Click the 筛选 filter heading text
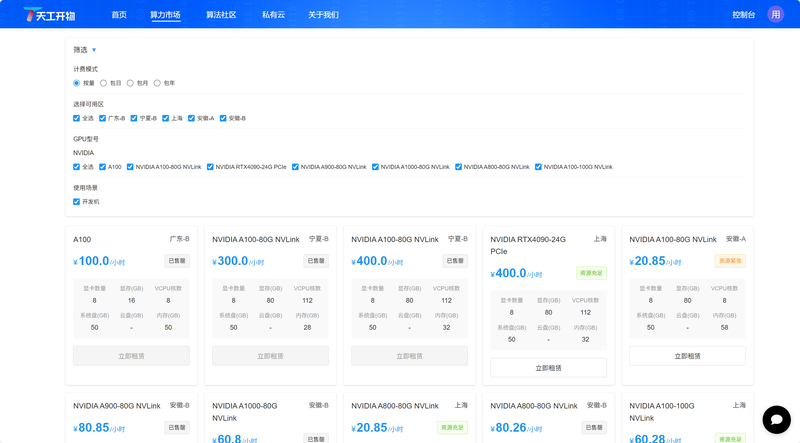 tap(80, 50)
